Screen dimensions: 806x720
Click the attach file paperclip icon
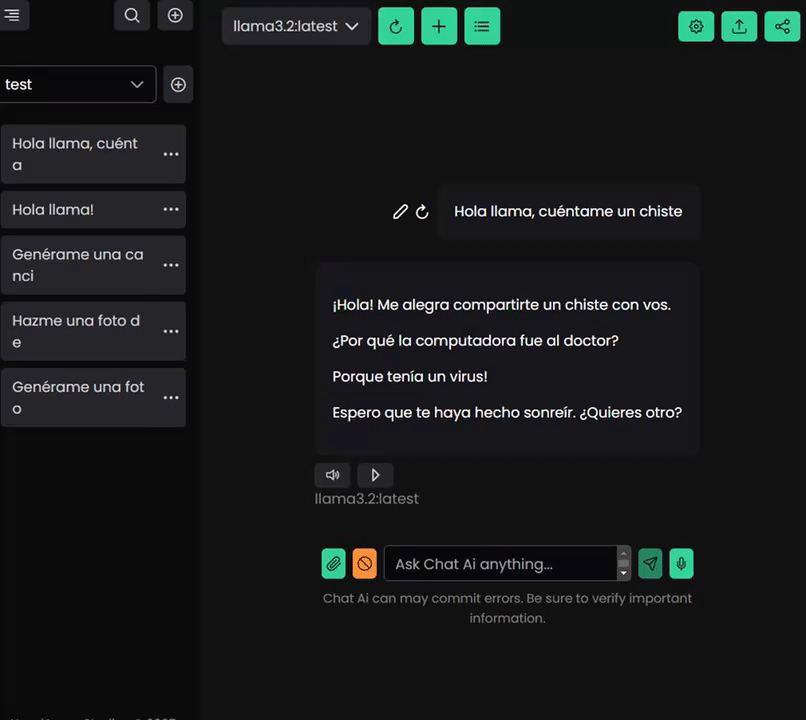point(333,564)
